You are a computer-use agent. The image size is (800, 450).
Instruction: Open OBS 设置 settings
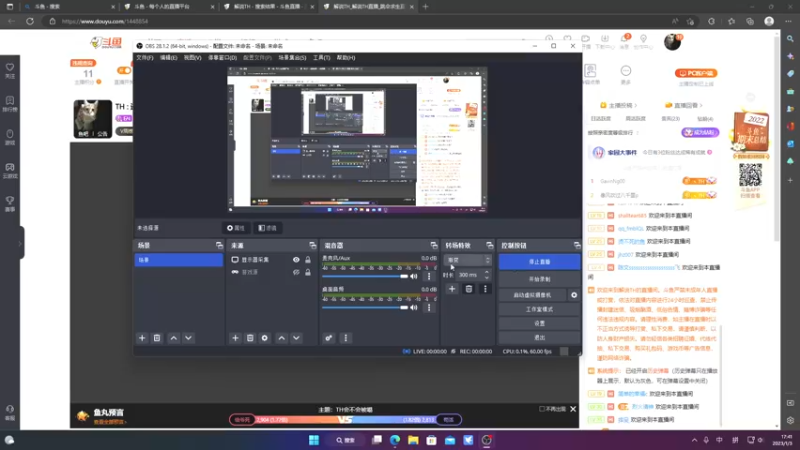tap(539, 323)
